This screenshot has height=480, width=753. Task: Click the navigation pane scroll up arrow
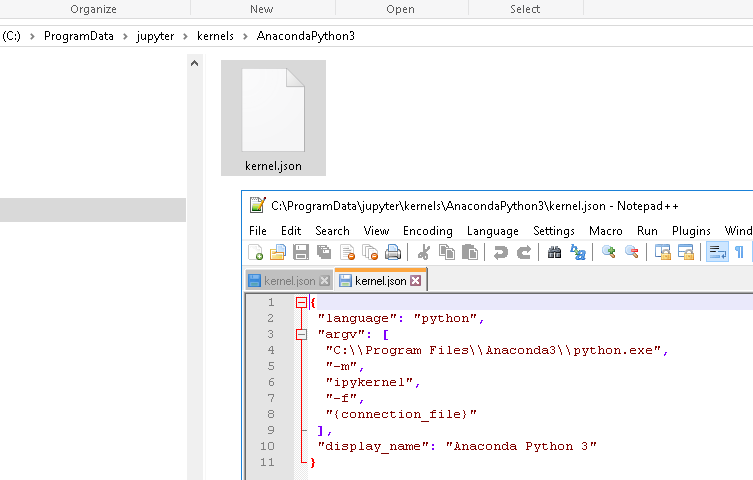[x=195, y=63]
